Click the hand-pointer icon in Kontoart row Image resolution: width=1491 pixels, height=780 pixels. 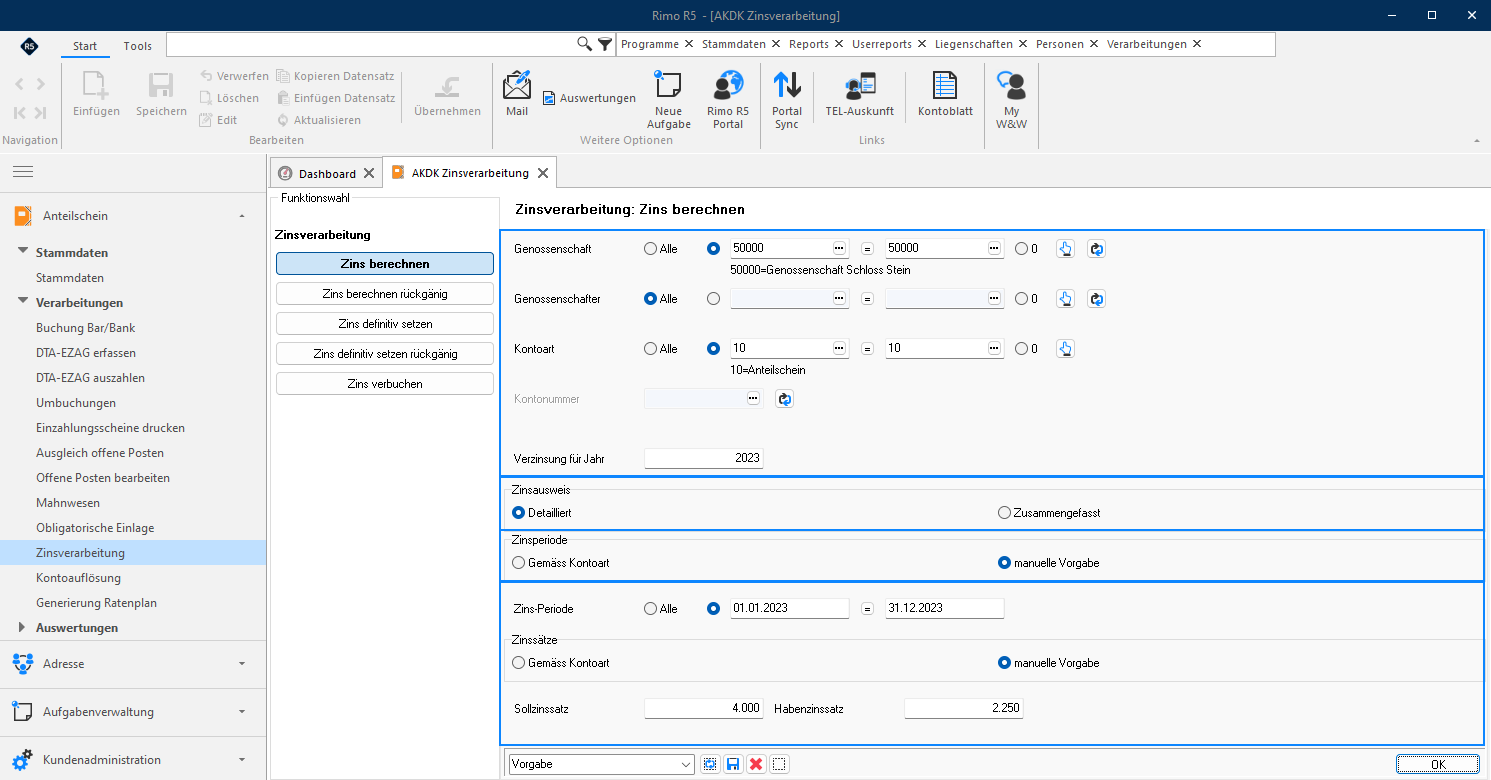tap(1065, 349)
